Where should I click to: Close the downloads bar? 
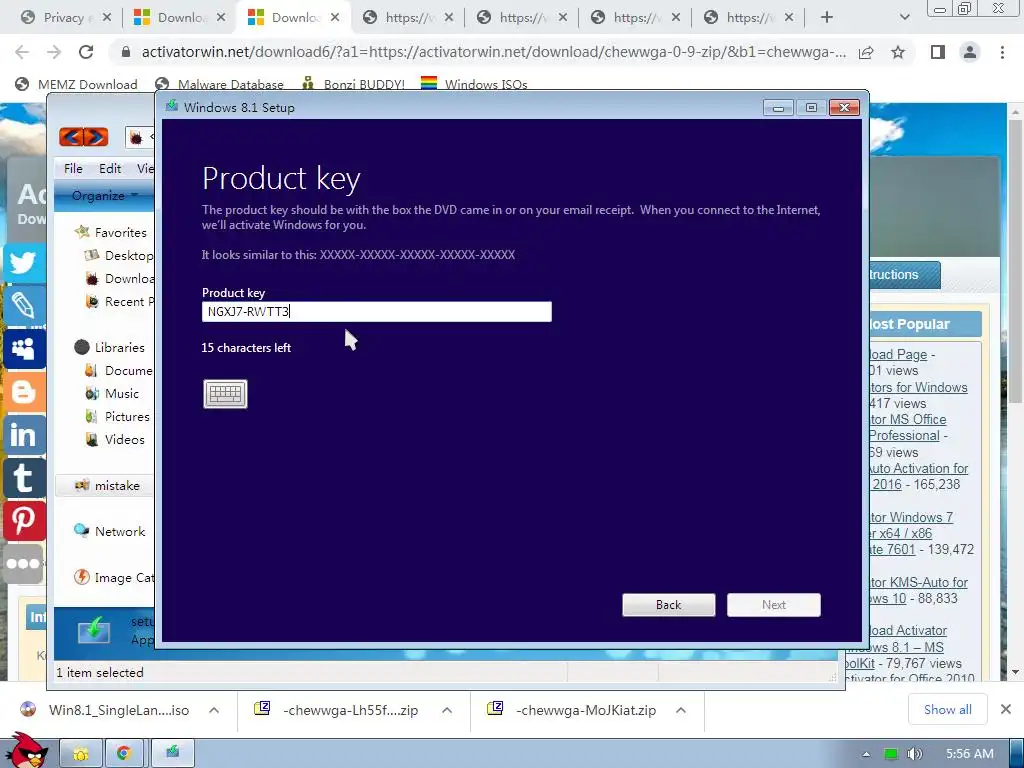(1006, 710)
